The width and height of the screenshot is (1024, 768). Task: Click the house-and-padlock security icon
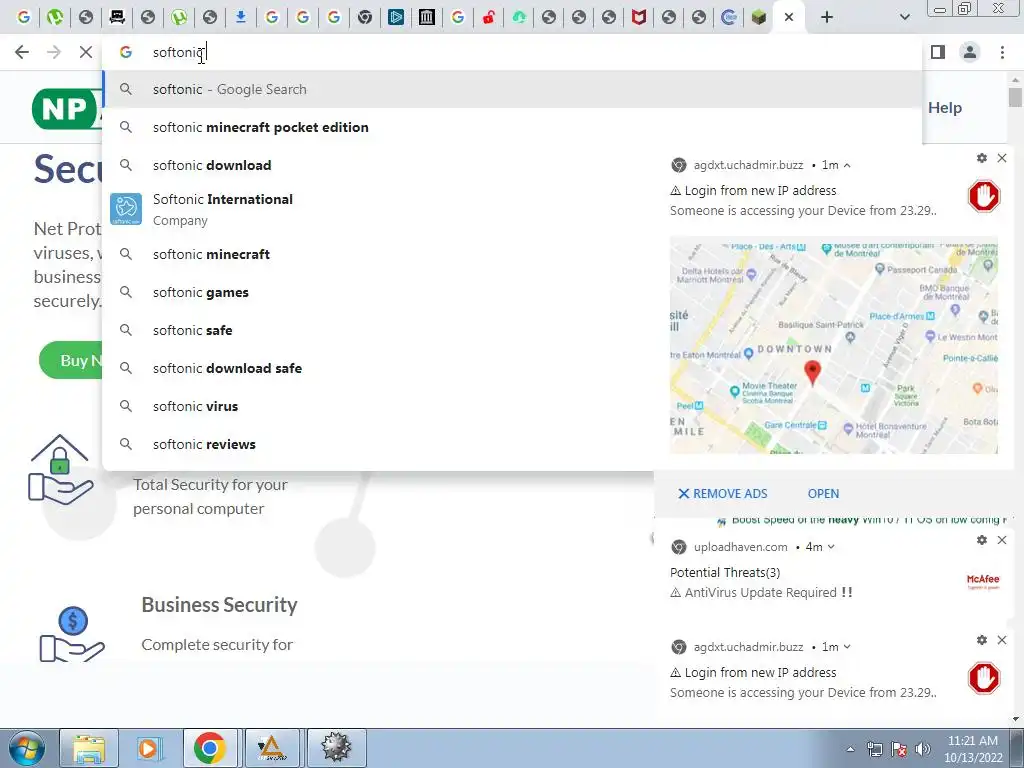click(60, 469)
